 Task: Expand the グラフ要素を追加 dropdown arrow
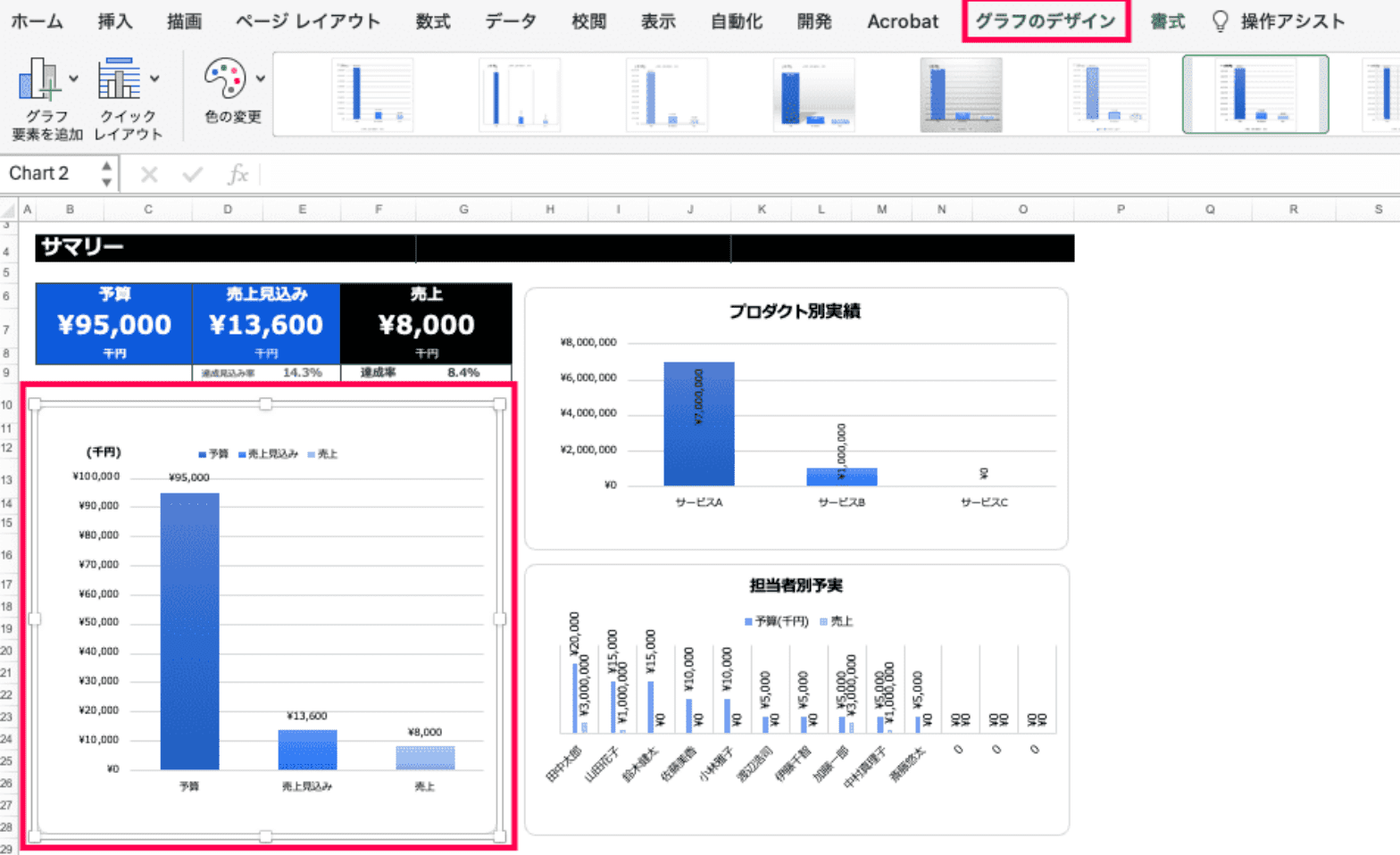[73, 79]
